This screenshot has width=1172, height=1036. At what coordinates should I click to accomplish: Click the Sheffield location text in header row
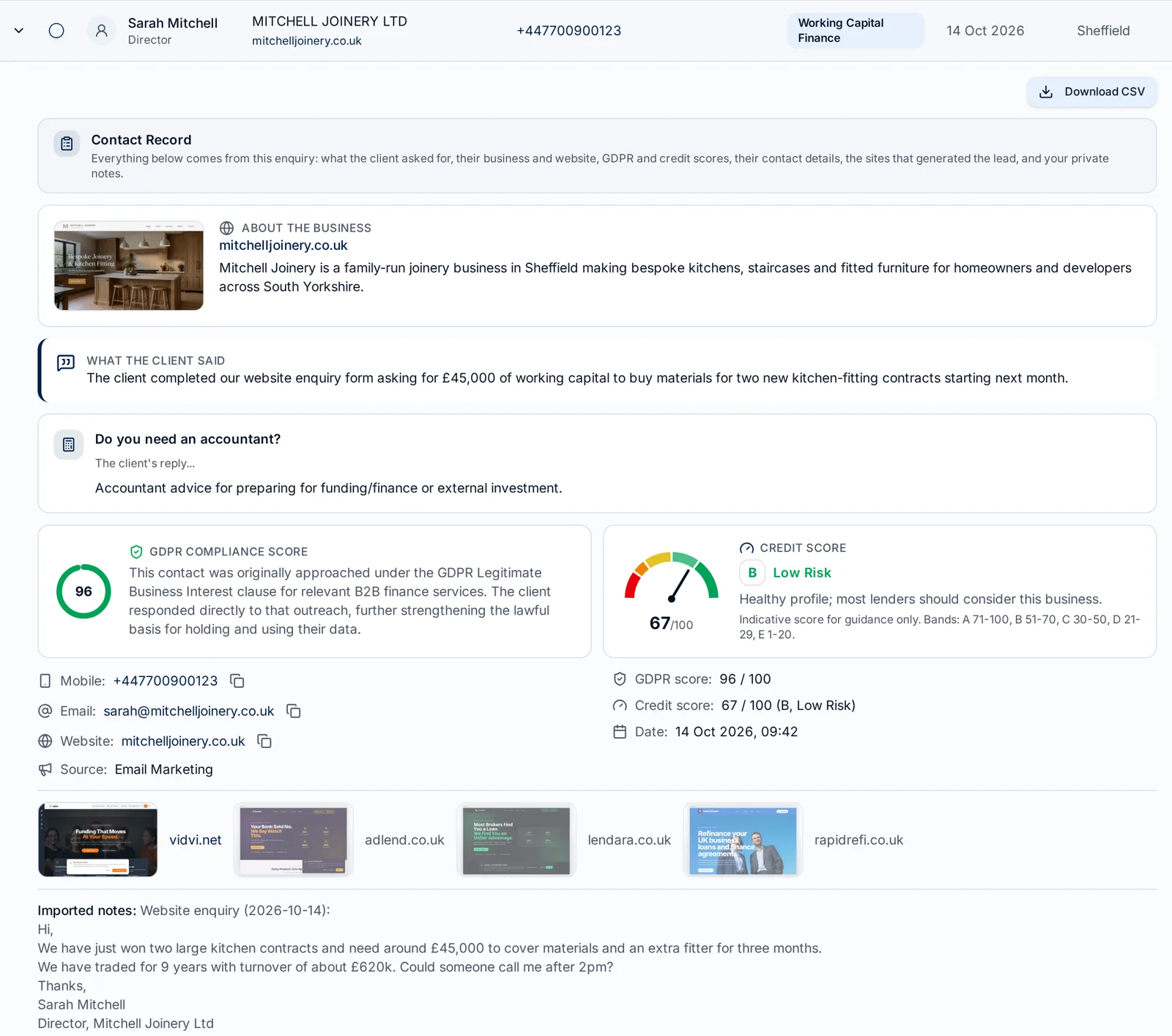click(x=1103, y=31)
